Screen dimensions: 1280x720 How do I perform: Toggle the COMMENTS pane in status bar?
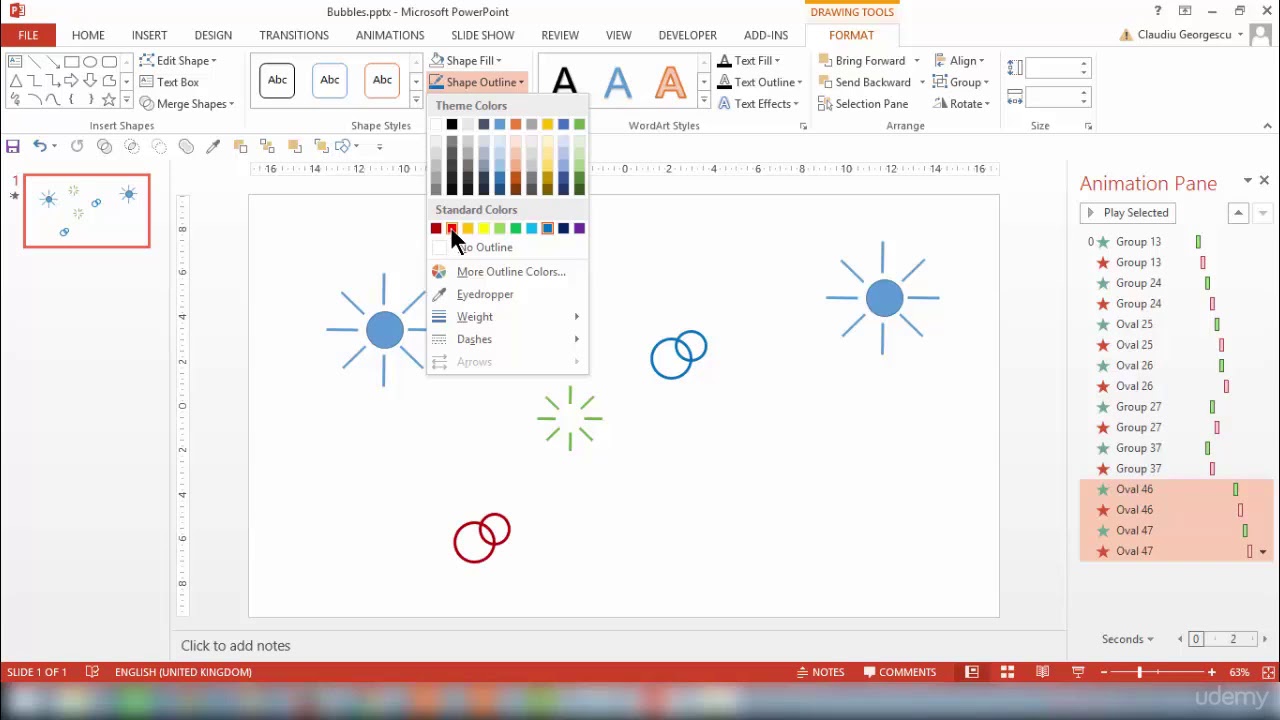tap(899, 672)
